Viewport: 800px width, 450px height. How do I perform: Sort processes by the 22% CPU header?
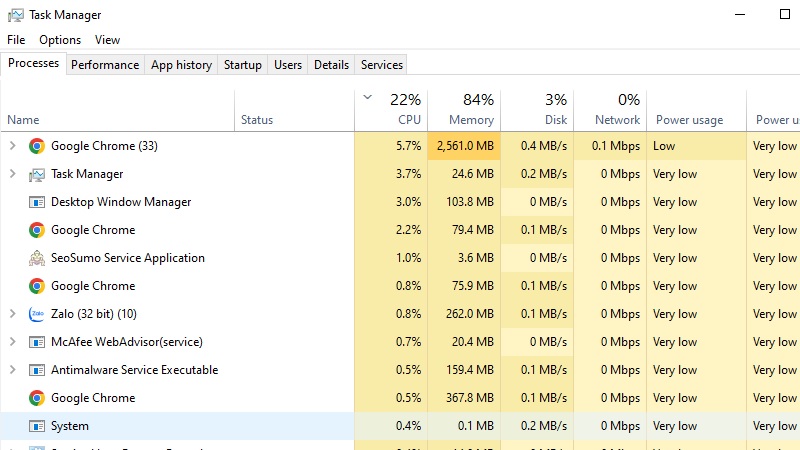click(x=391, y=111)
